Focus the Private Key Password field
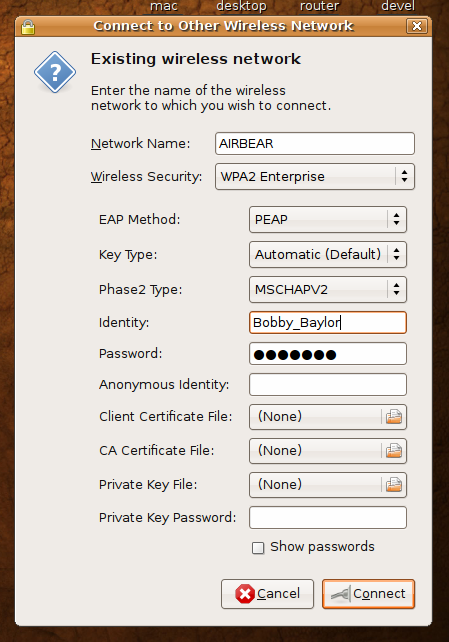 point(327,518)
